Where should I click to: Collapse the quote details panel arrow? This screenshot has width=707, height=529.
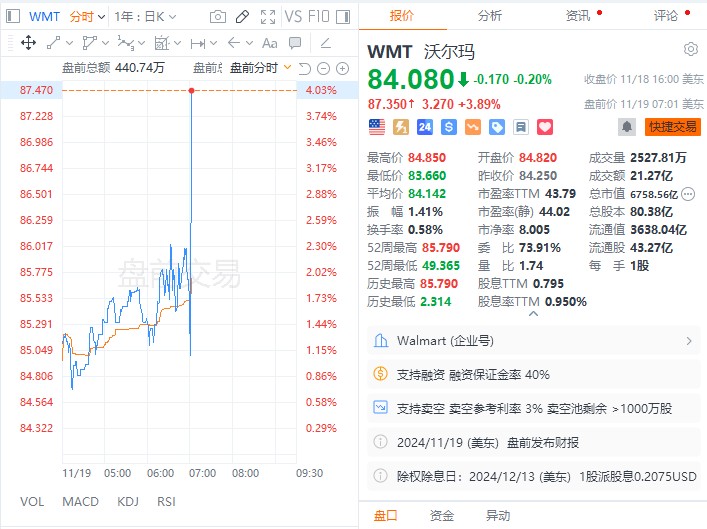pyautogui.click(x=533, y=314)
